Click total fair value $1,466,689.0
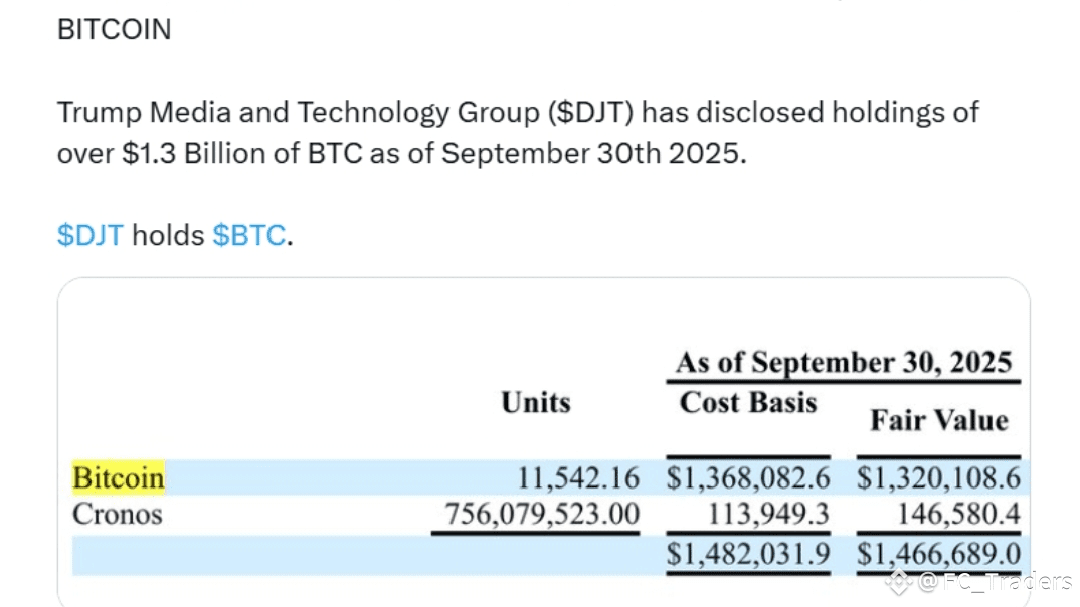The width and height of the screenshot is (1080, 607). click(x=939, y=553)
